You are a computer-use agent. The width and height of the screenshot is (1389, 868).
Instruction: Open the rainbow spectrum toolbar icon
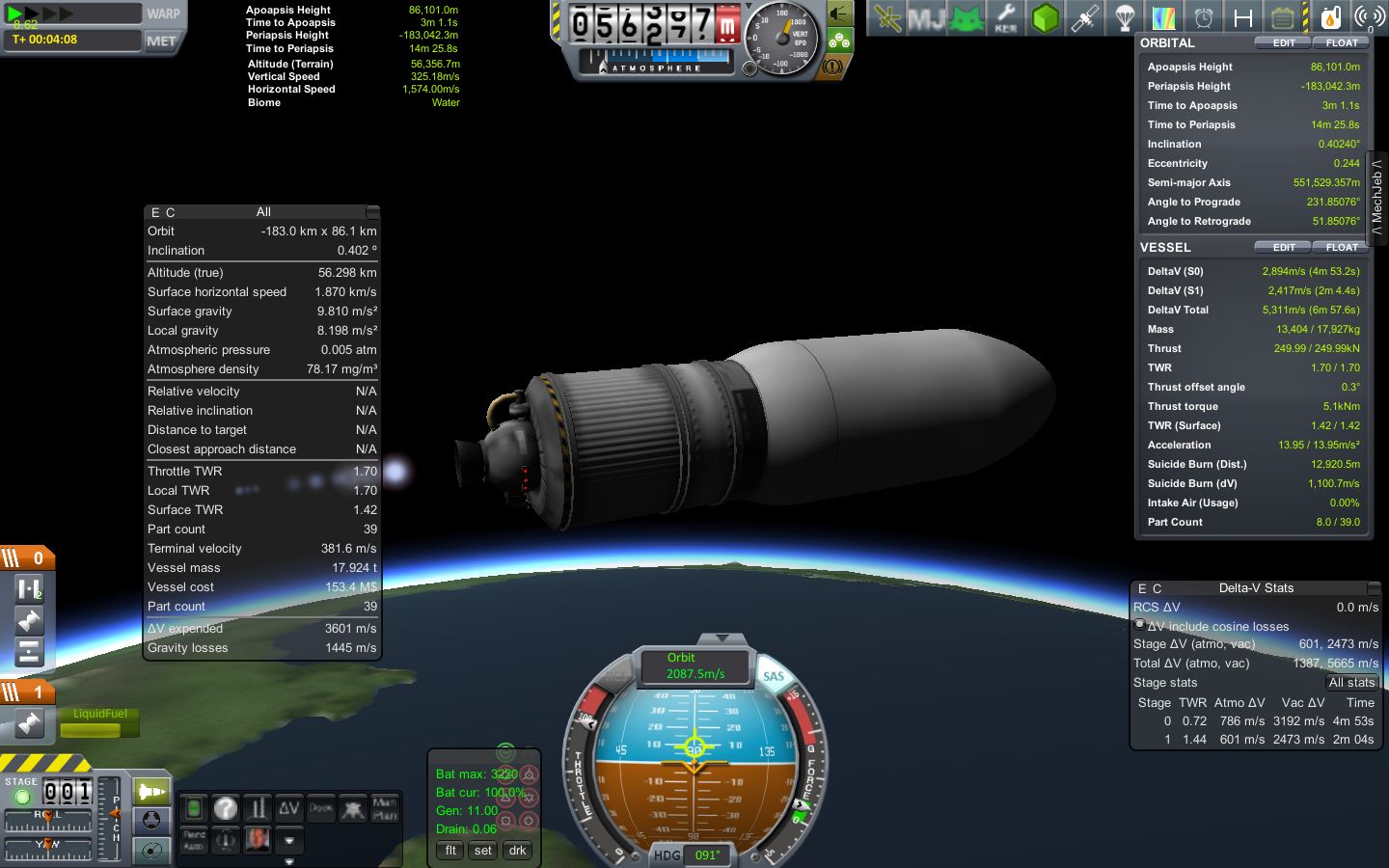(1164, 17)
